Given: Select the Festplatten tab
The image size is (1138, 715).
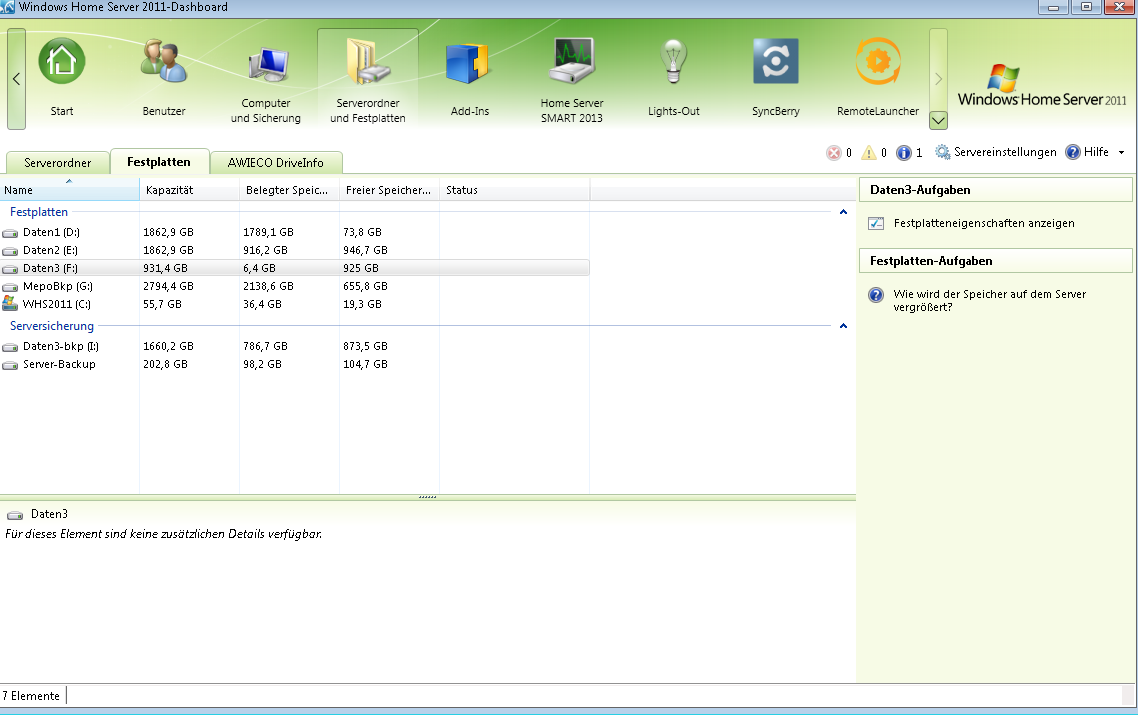Looking at the screenshot, I should click(x=159, y=162).
